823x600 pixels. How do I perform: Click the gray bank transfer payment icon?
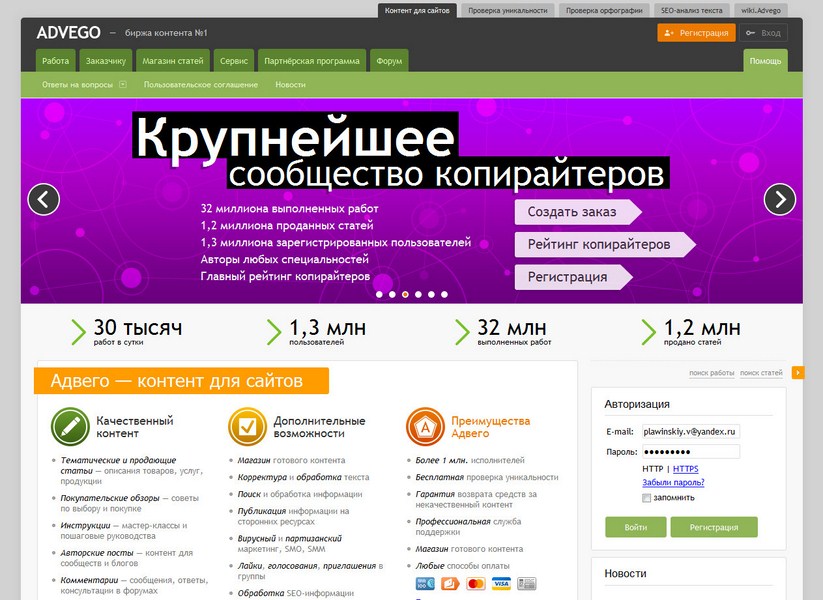(x=526, y=583)
